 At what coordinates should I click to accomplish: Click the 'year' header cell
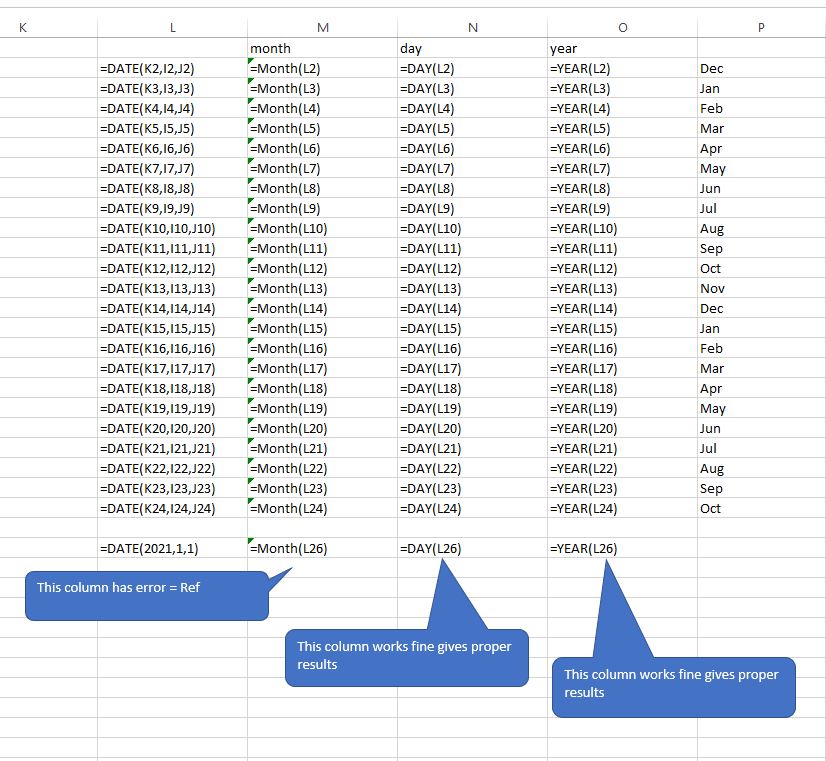click(x=623, y=48)
